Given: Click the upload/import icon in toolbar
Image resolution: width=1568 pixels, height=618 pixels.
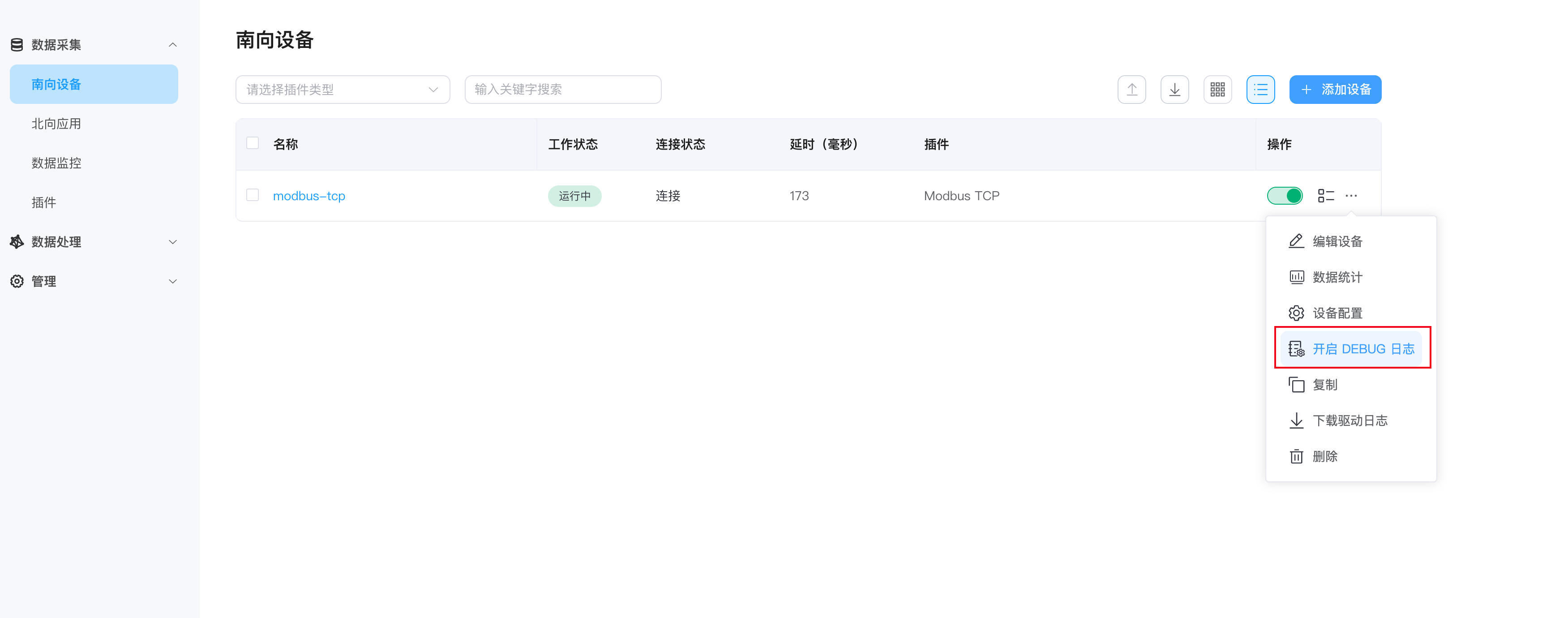Looking at the screenshot, I should 1131,90.
